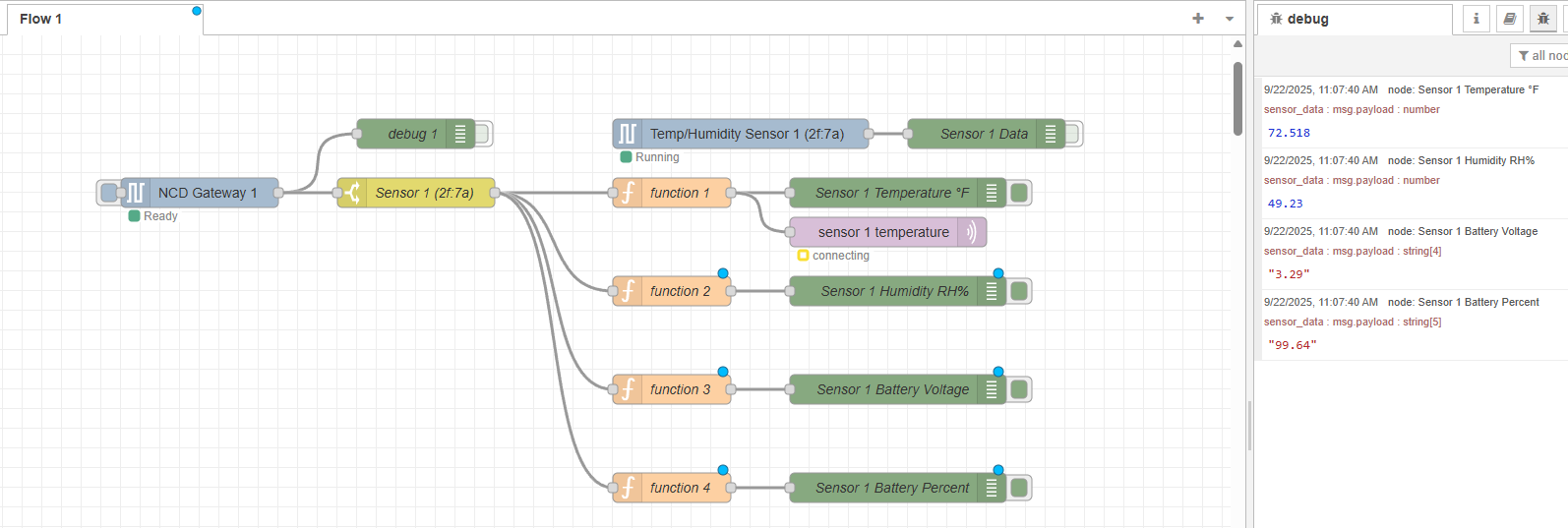The image size is (1568, 528).
Task: Open the info sidebar icon
Action: pos(1476,19)
